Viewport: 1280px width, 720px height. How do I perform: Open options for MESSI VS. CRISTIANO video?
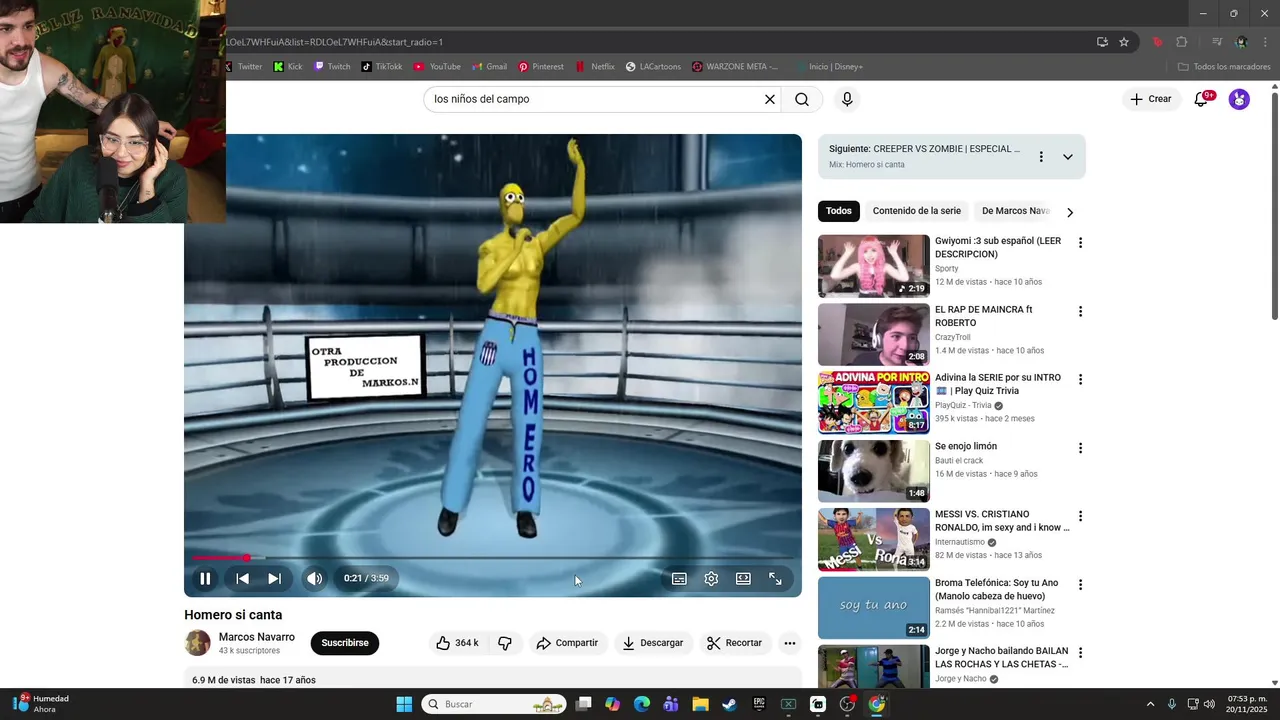(x=1080, y=516)
